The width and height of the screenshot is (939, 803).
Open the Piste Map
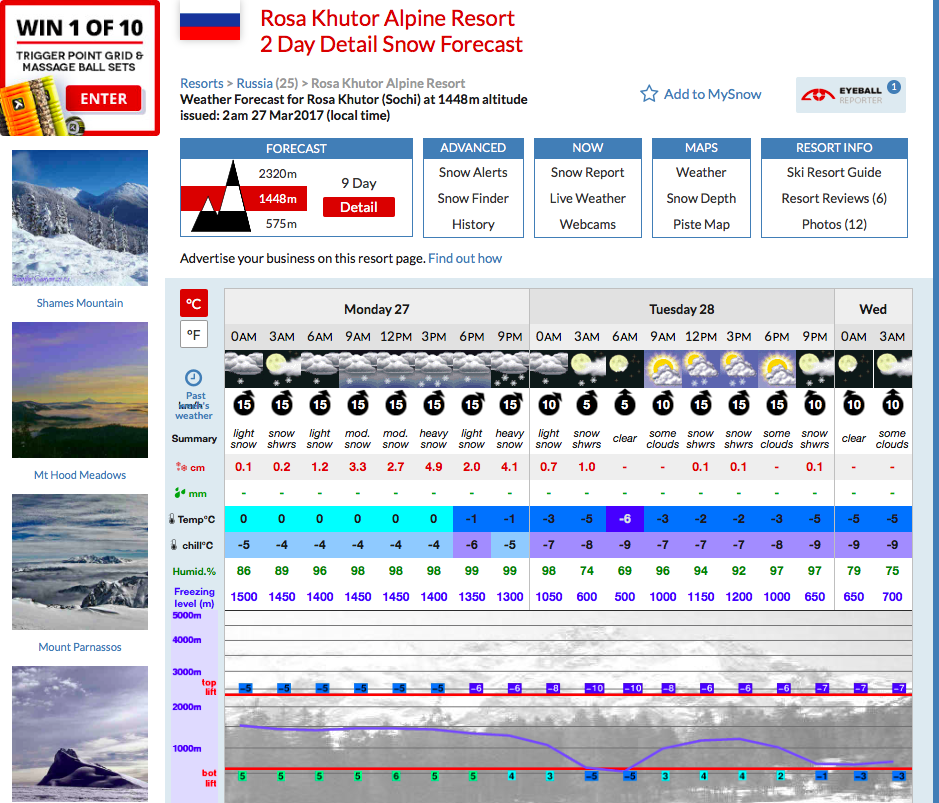coord(701,225)
